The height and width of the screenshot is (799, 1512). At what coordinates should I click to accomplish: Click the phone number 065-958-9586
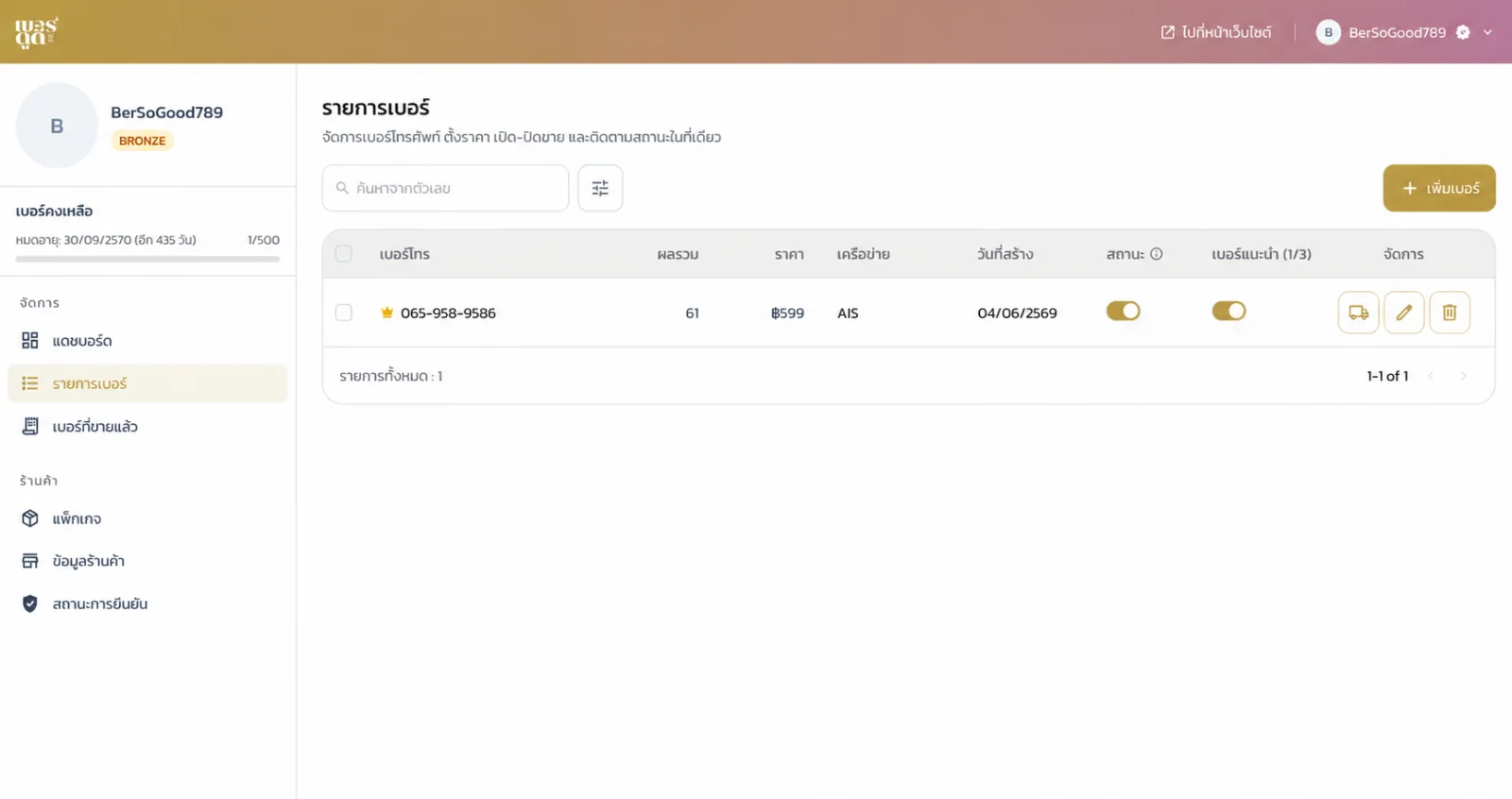[x=448, y=313]
